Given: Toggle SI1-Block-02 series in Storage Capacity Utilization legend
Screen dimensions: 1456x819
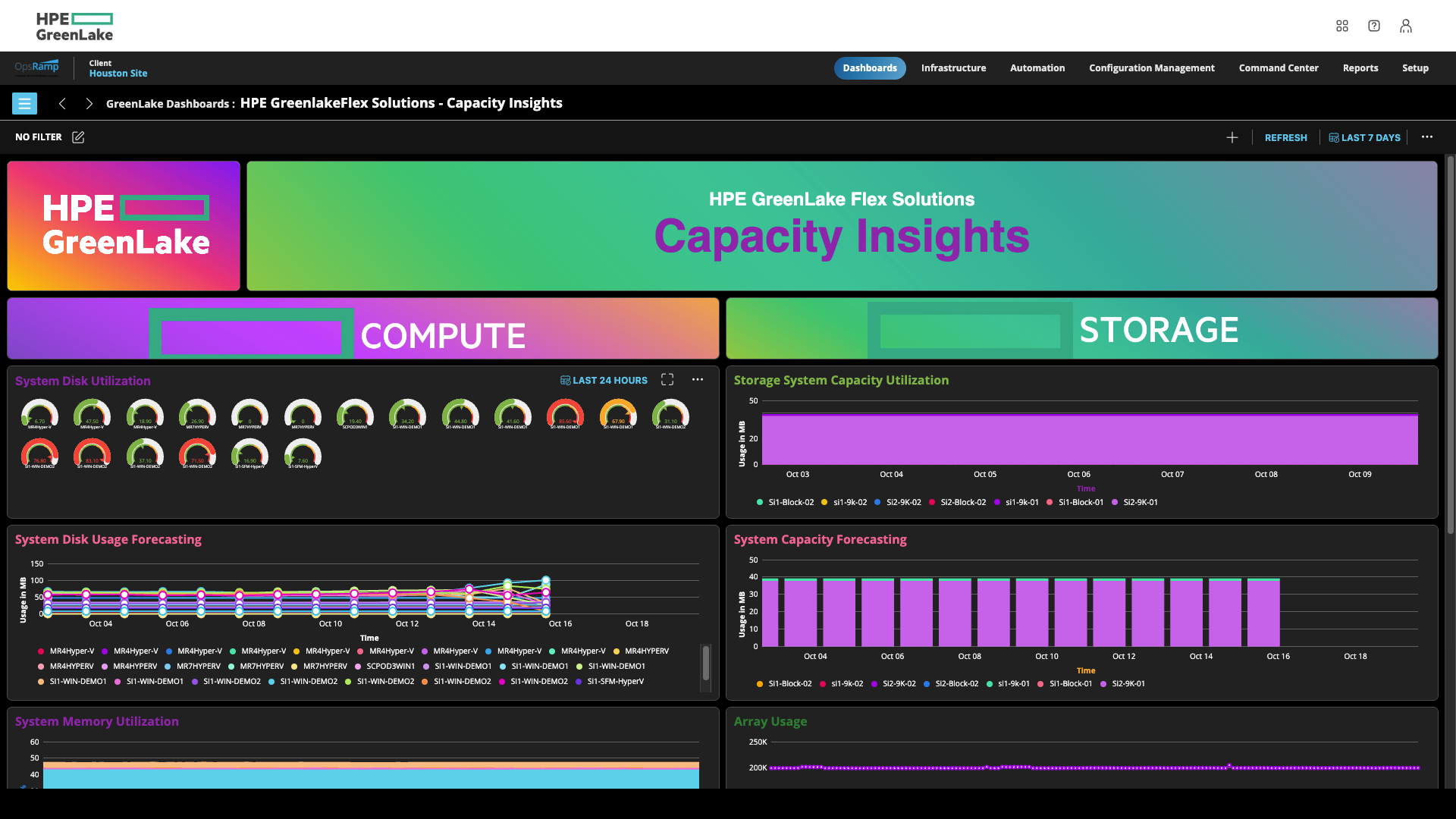Looking at the screenshot, I should [x=785, y=502].
